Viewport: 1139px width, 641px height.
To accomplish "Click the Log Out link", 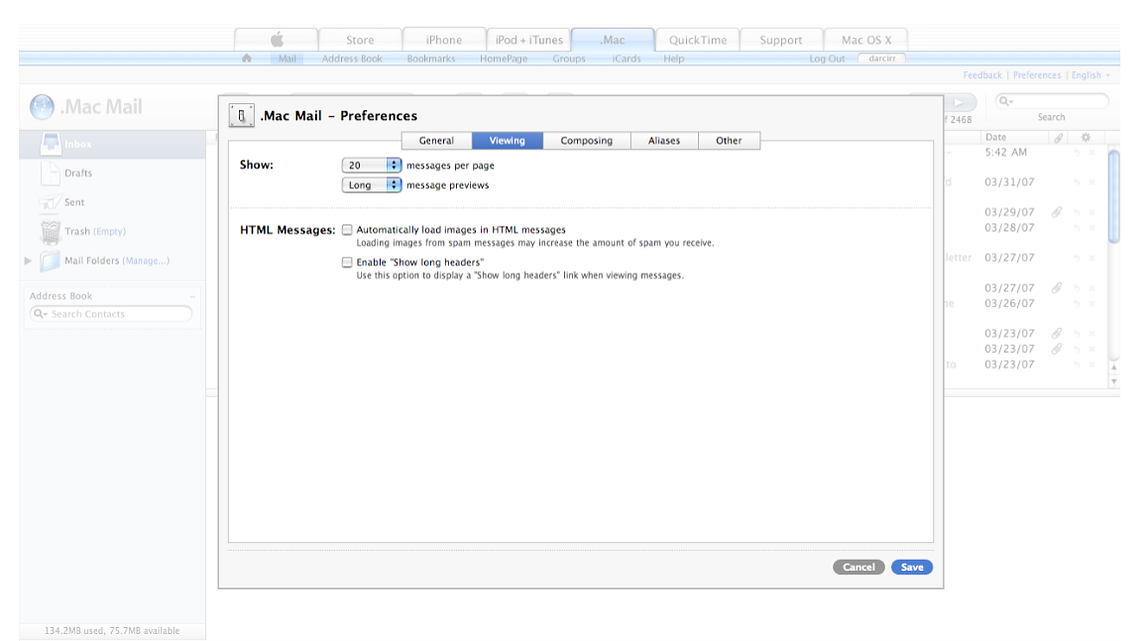I will coord(827,58).
